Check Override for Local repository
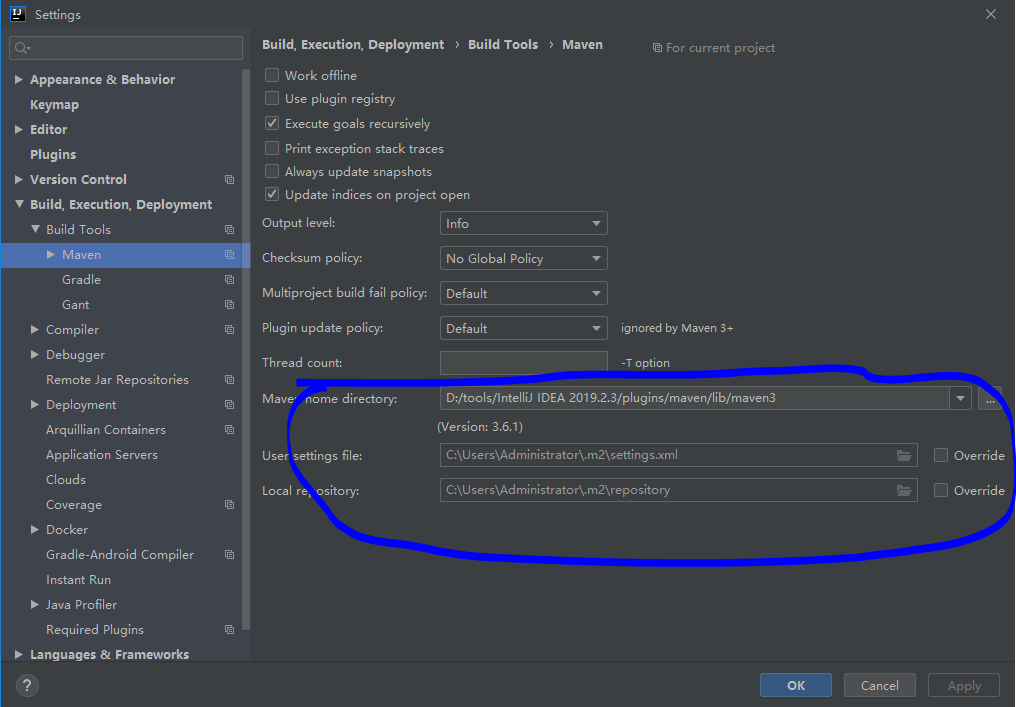This screenshot has height=707, width=1016. 941,491
